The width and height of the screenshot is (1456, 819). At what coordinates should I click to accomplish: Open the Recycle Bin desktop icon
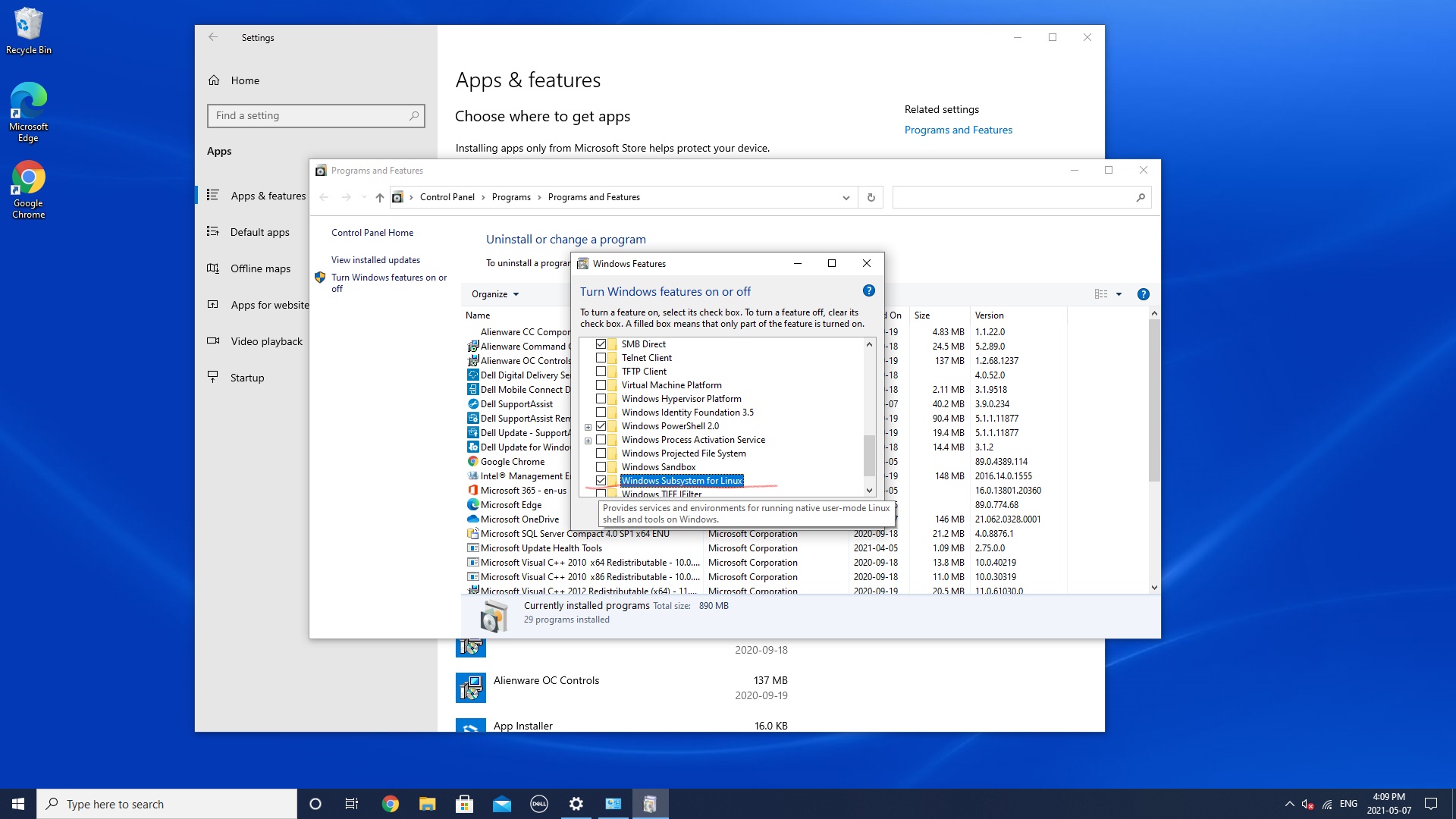tap(28, 31)
